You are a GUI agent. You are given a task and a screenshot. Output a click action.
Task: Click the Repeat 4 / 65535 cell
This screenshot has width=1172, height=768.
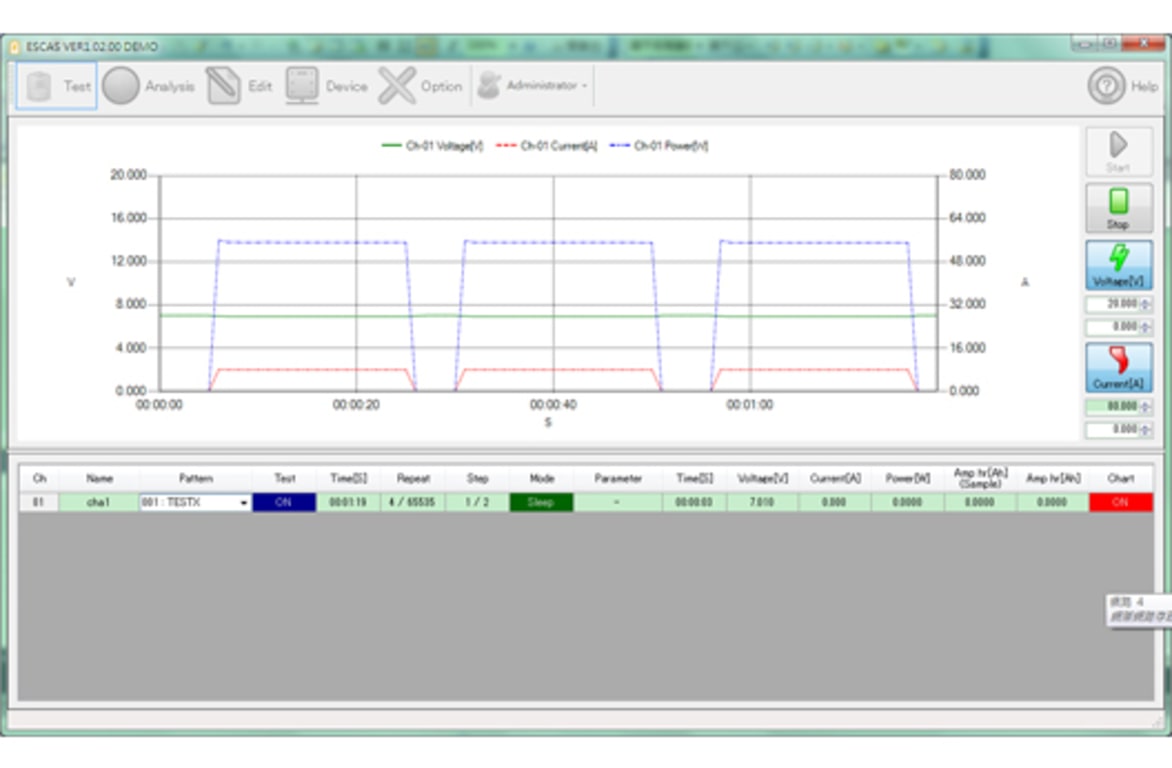(413, 503)
